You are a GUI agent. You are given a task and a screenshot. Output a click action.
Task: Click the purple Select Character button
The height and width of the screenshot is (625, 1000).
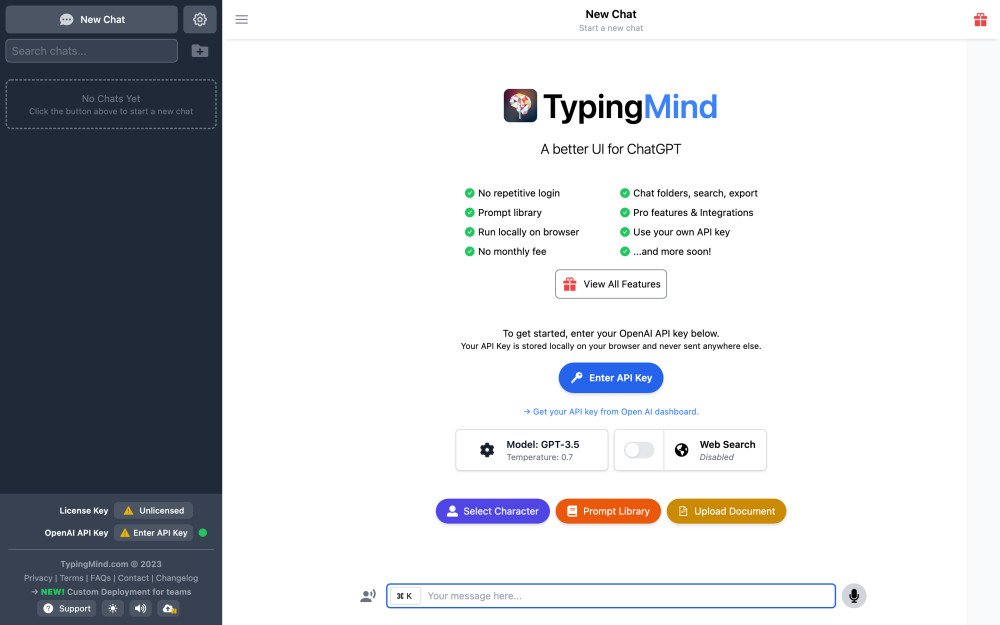(x=492, y=510)
